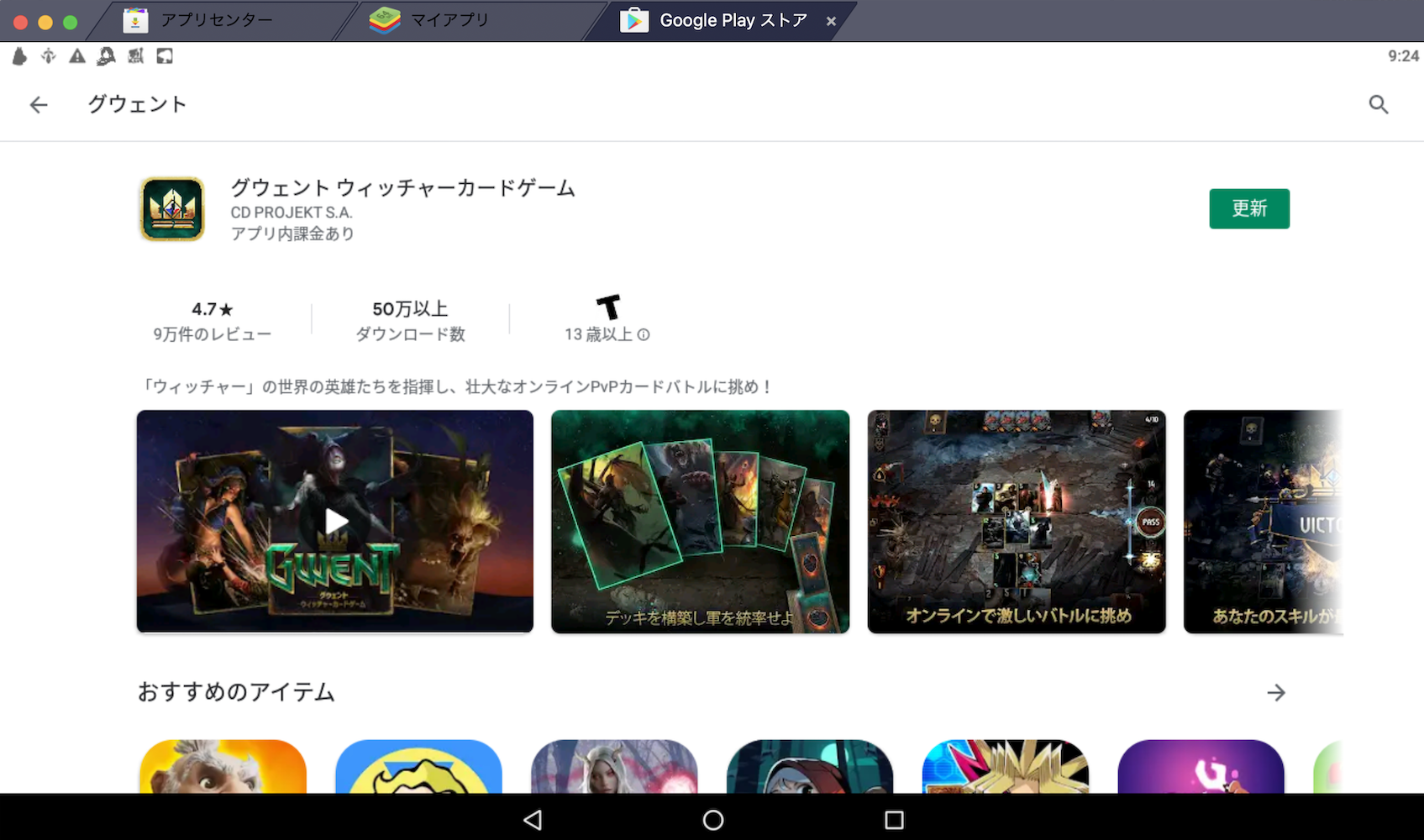
Task: Click the Teen rating T icon
Action: 608,307
